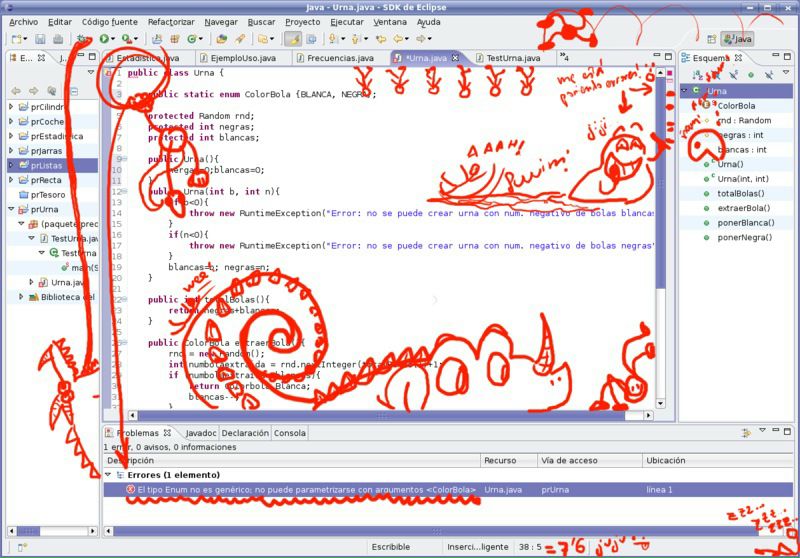Screen dimensions: 800x558
Task: Run the program with green play icon
Action: [x=104, y=39]
